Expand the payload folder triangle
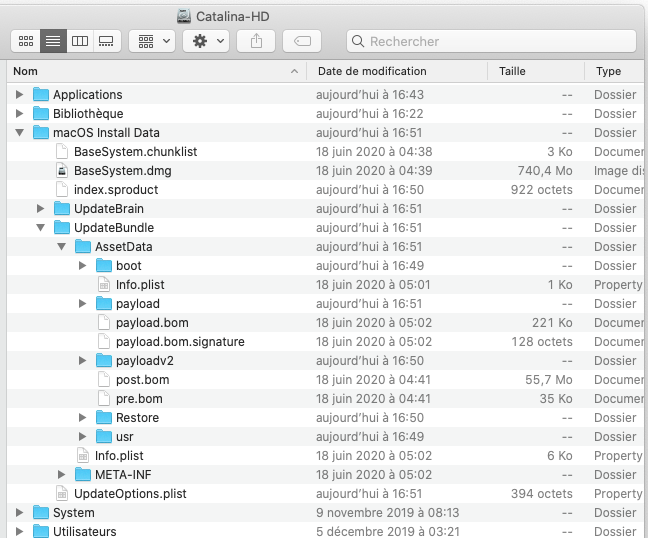The width and height of the screenshot is (648, 538). click(x=82, y=304)
